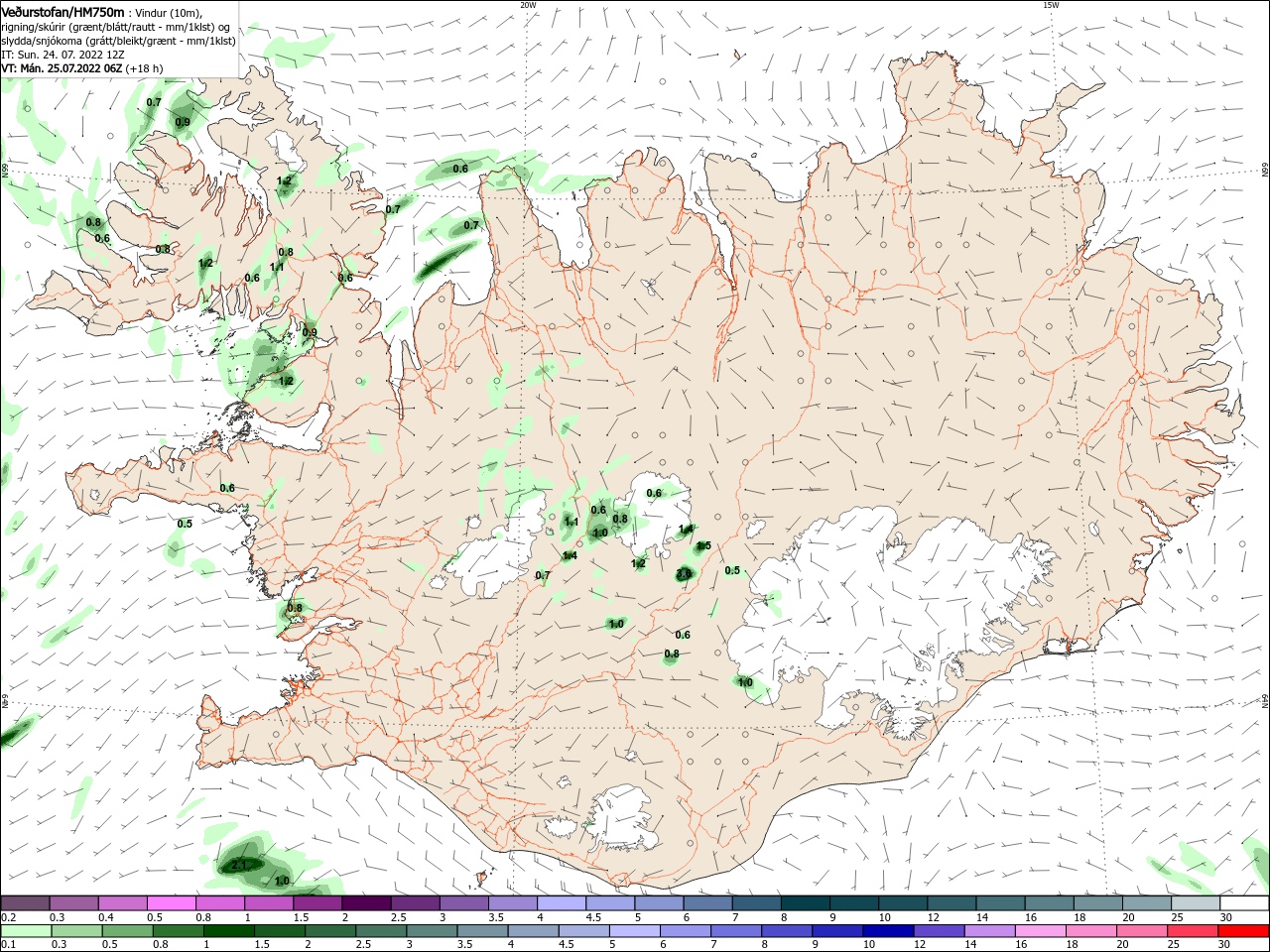Pick the 16 light pink swatch in the lower scale

[1040, 931]
